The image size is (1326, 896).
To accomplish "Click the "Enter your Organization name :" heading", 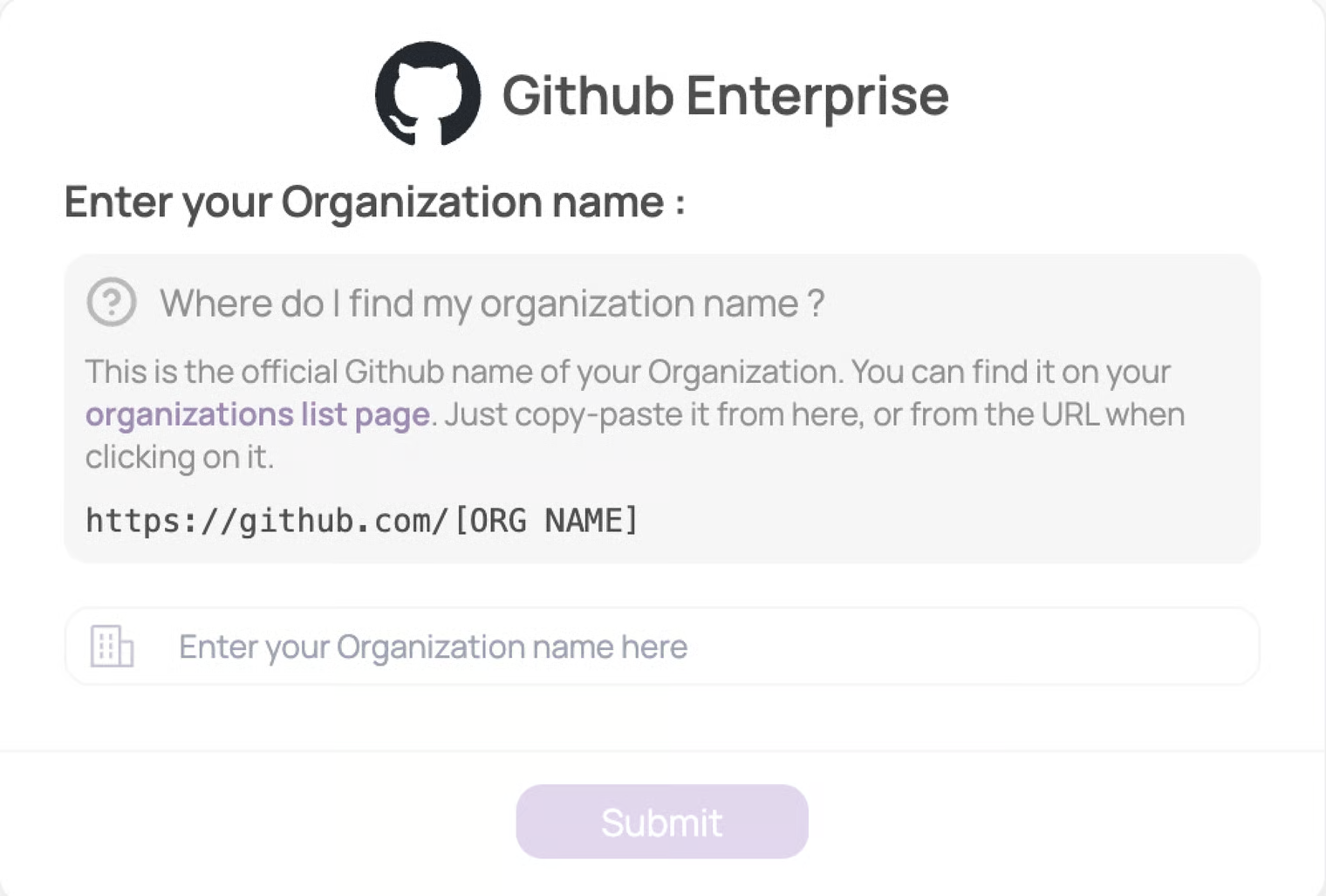I will coord(374,202).
